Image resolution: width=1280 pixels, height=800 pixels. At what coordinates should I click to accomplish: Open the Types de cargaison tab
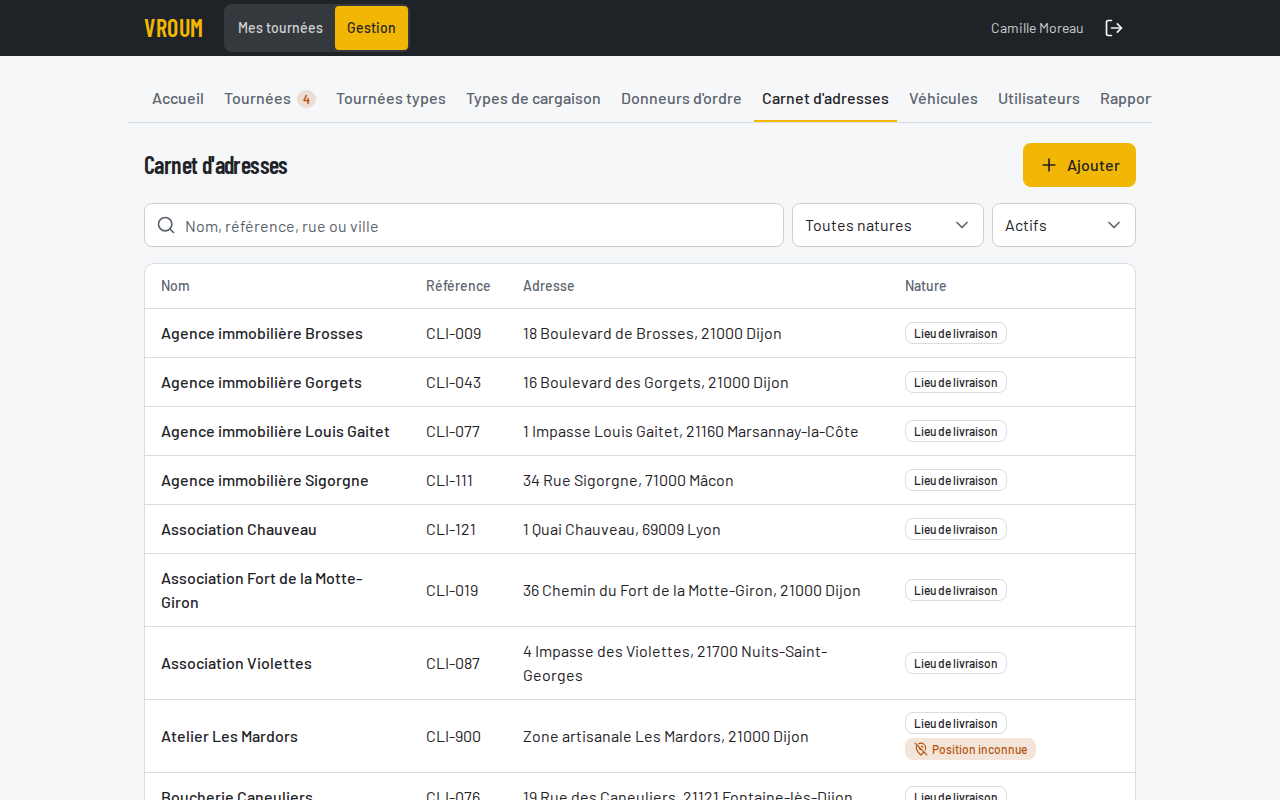533,98
